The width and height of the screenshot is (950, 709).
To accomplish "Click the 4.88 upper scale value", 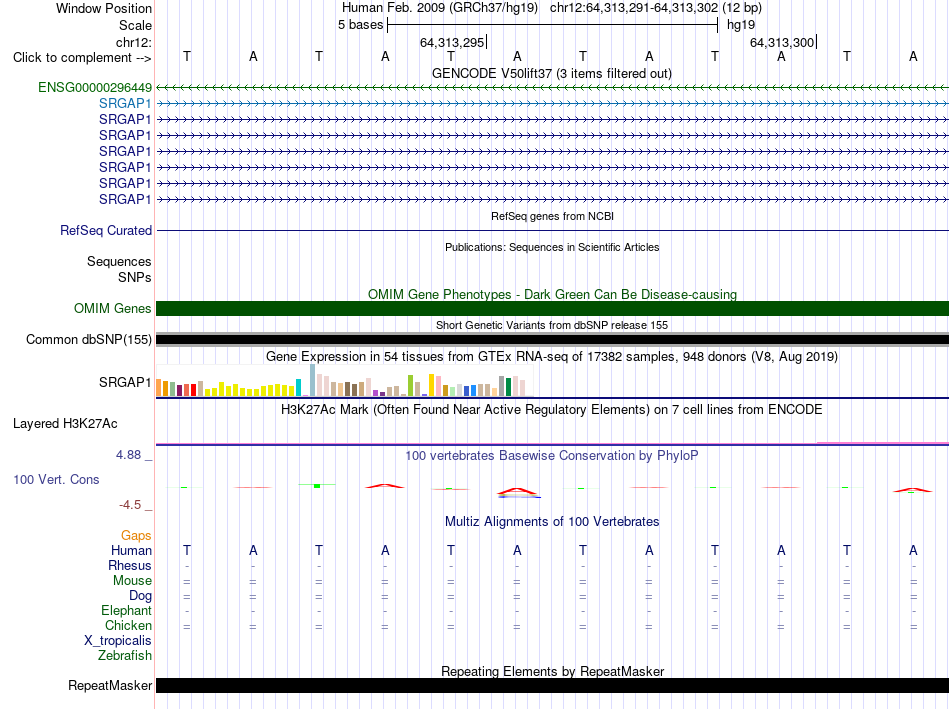I will (128, 455).
